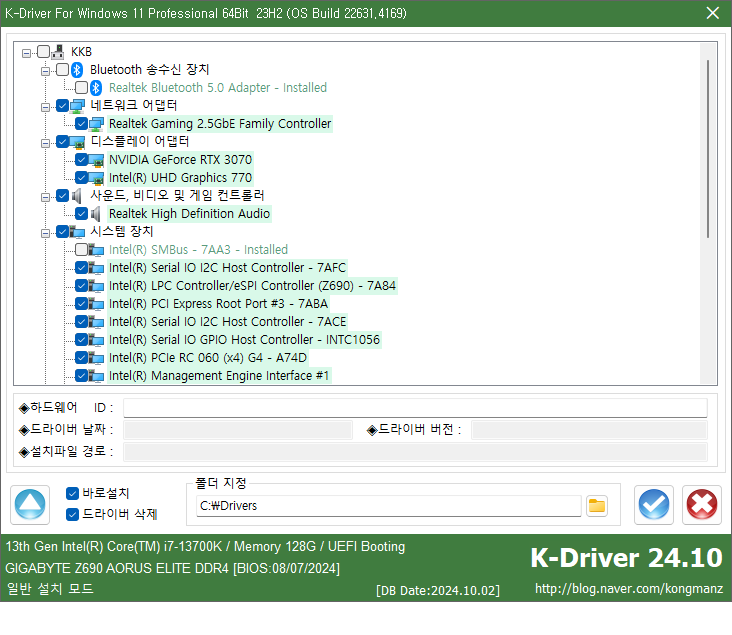Check the Realtek Bluetooth 5.0 Adapter checkbox

click(x=81, y=87)
